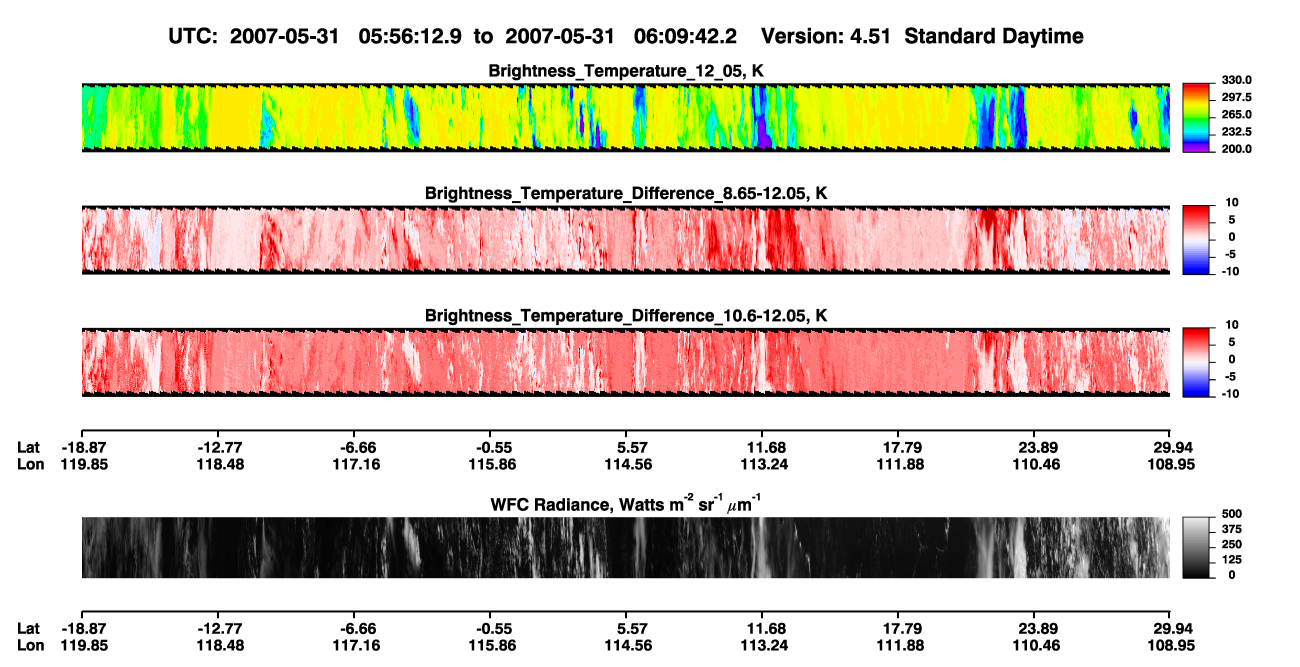Click latitude '11.68' on the upper axis
The height and width of the screenshot is (667, 1300).
pyautogui.click(x=762, y=448)
